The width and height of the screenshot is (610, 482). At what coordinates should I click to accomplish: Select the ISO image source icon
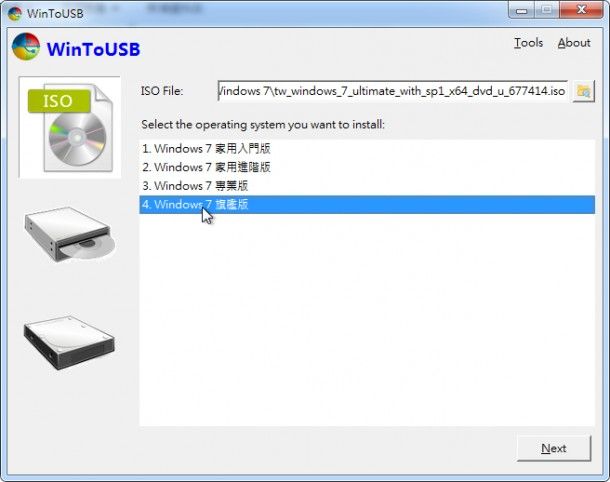tap(70, 128)
